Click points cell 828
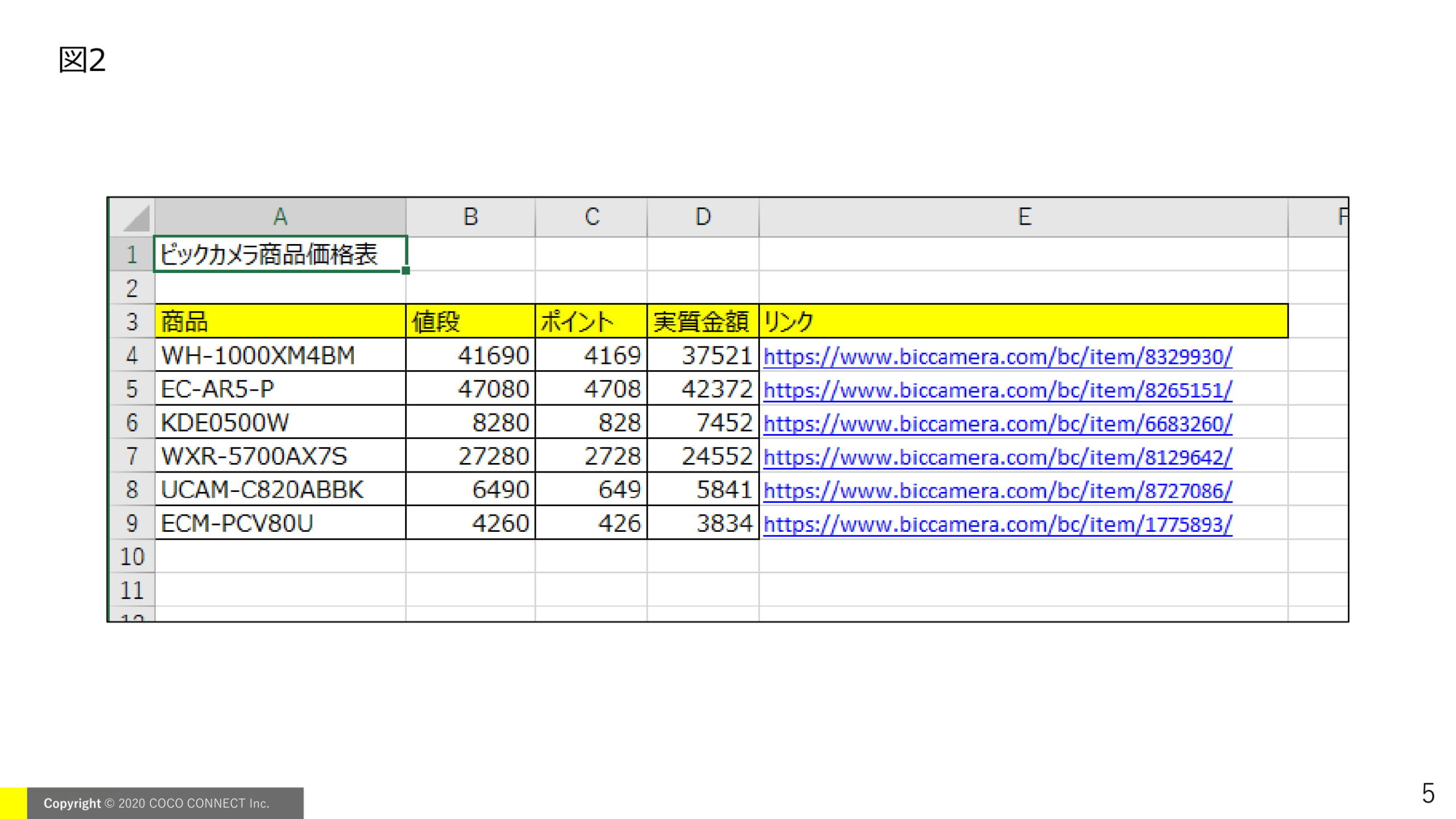Image resolution: width=1456 pixels, height=819 pixels. (591, 422)
